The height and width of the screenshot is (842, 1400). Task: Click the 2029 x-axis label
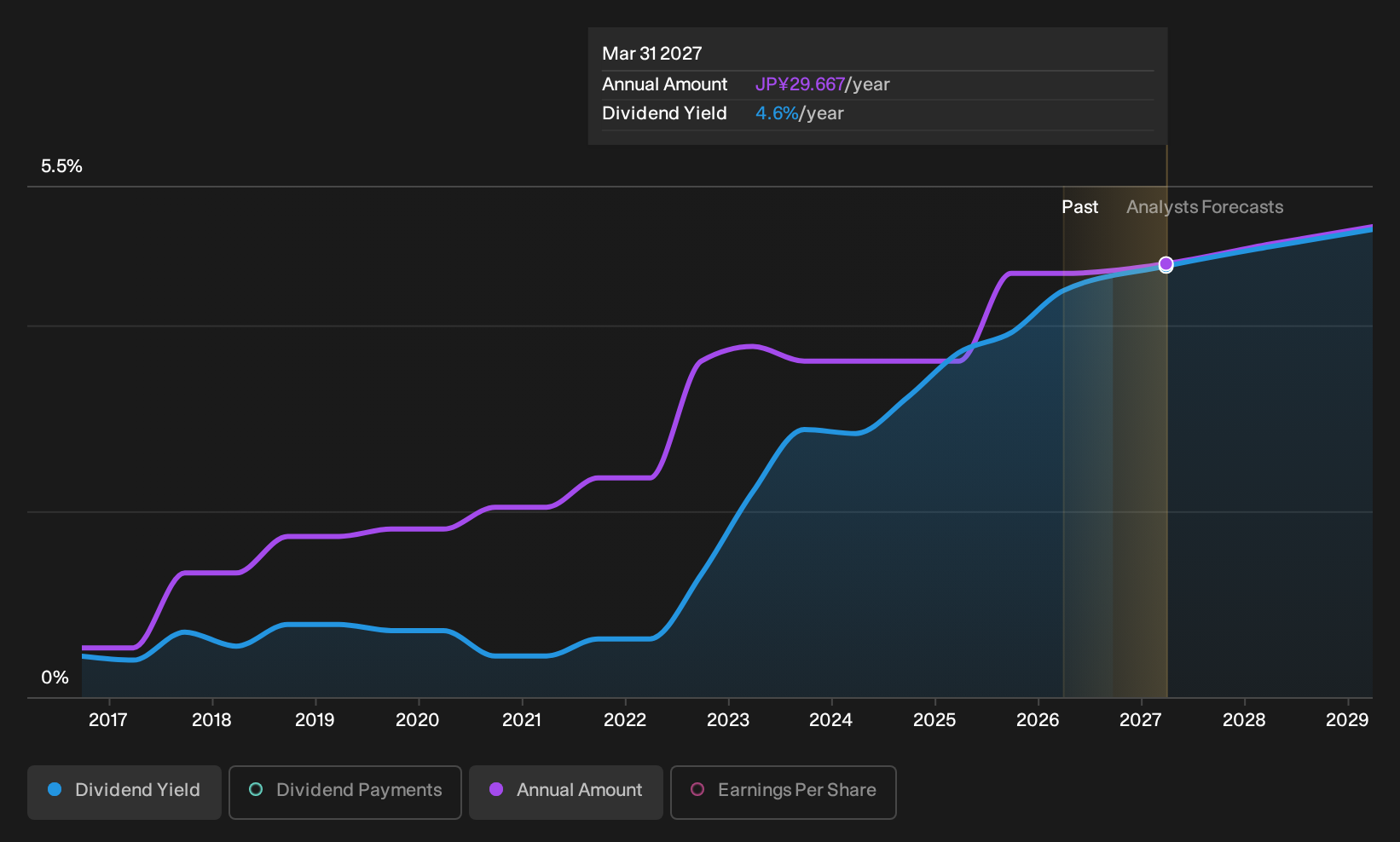tap(1347, 720)
